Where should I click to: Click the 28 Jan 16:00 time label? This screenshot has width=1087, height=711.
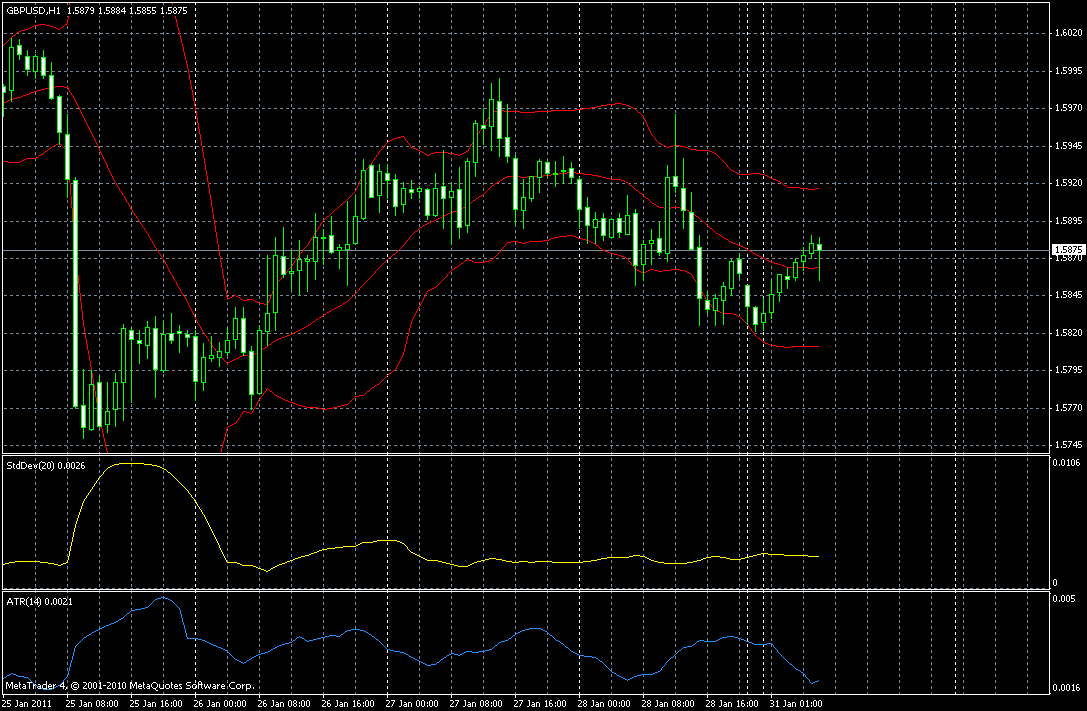pos(732,704)
